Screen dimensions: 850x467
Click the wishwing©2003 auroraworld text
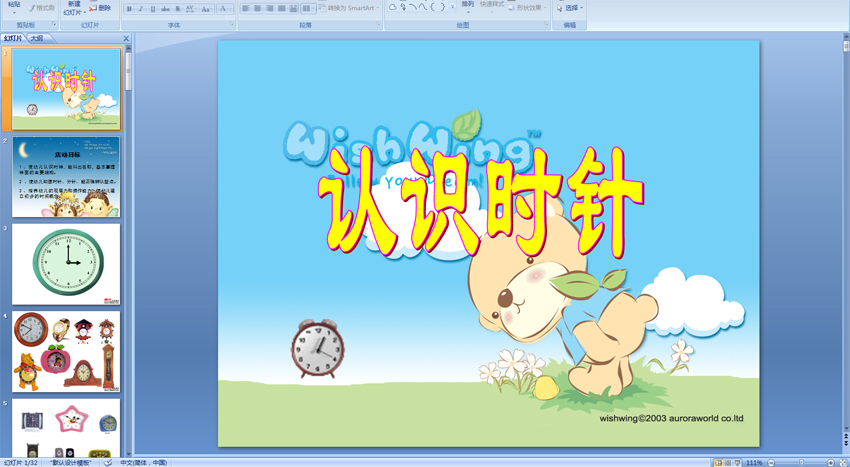pos(671,418)
